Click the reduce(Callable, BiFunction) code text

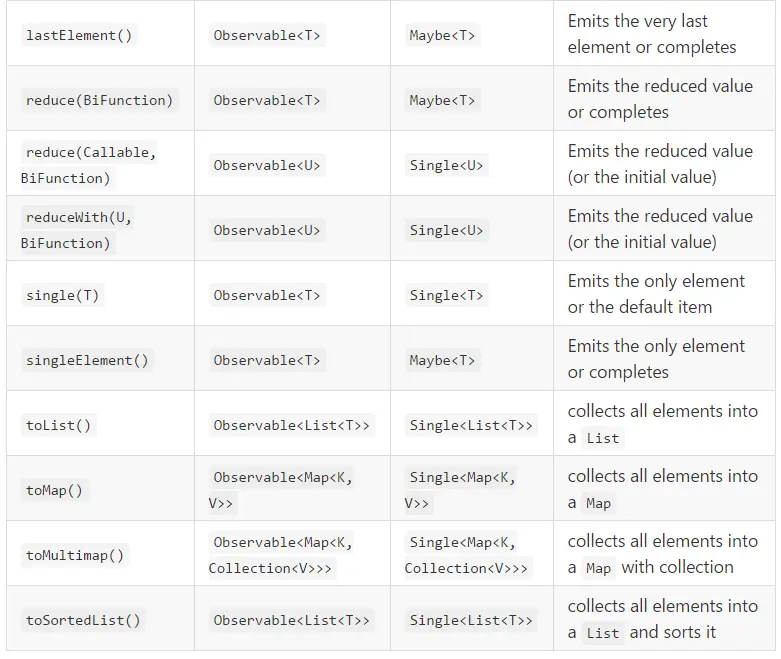click(x=89, y=165)
